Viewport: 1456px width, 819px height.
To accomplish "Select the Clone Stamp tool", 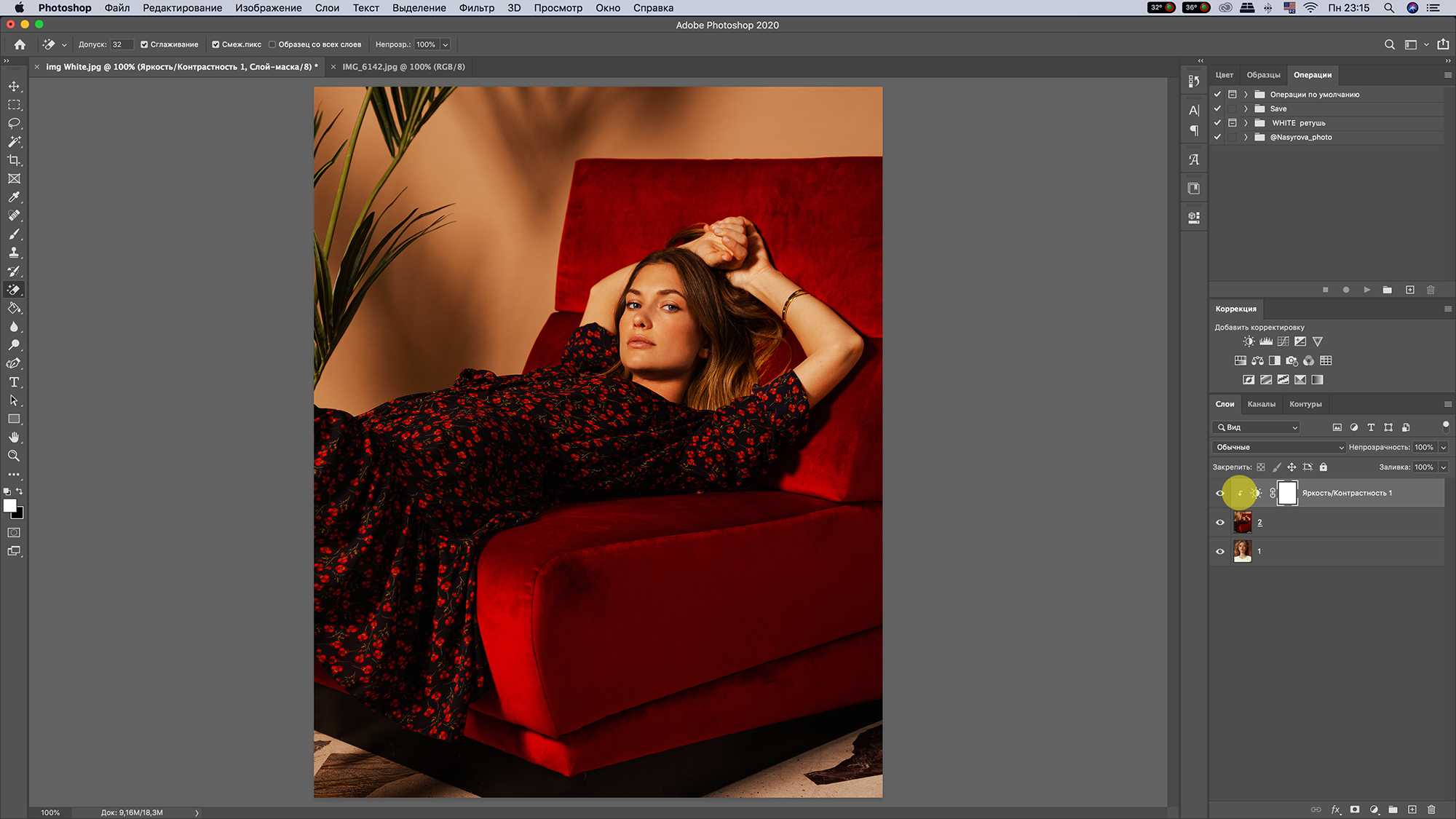I will click(x=14, y=252).
